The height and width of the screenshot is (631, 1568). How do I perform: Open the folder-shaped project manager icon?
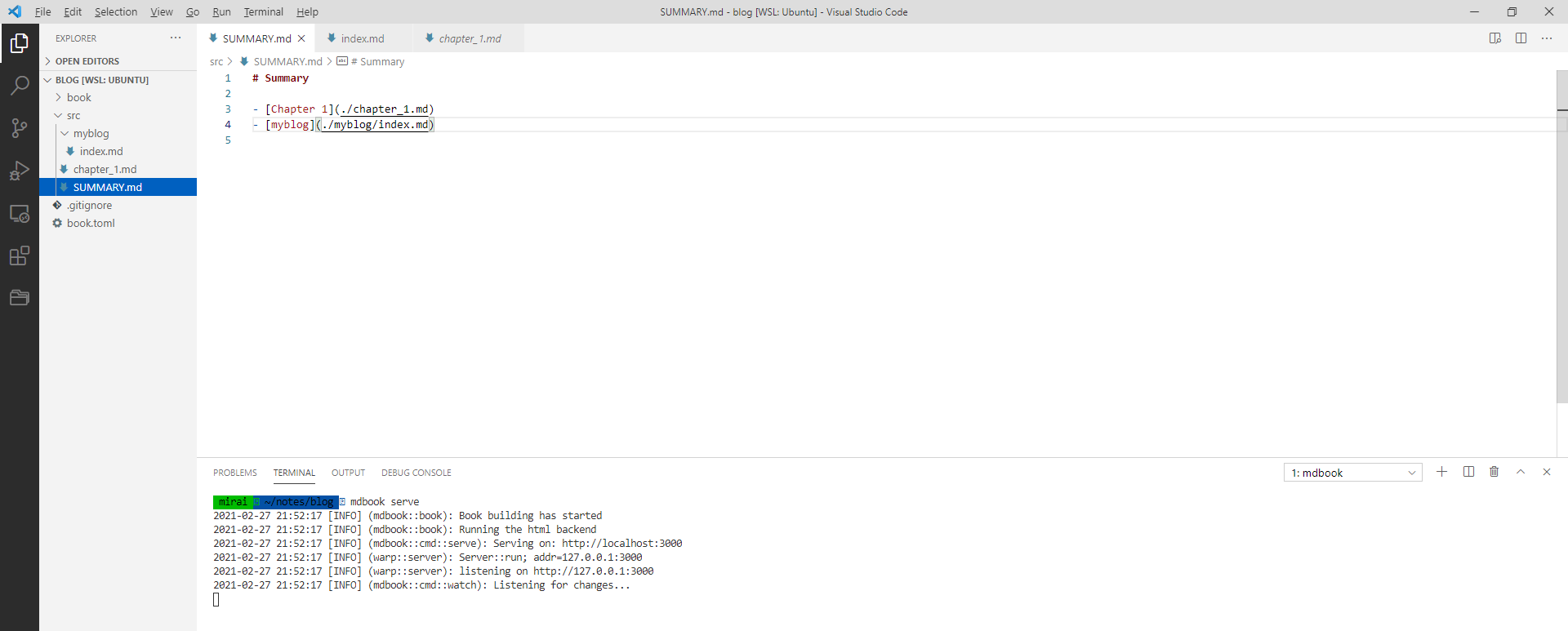point(20,298)
